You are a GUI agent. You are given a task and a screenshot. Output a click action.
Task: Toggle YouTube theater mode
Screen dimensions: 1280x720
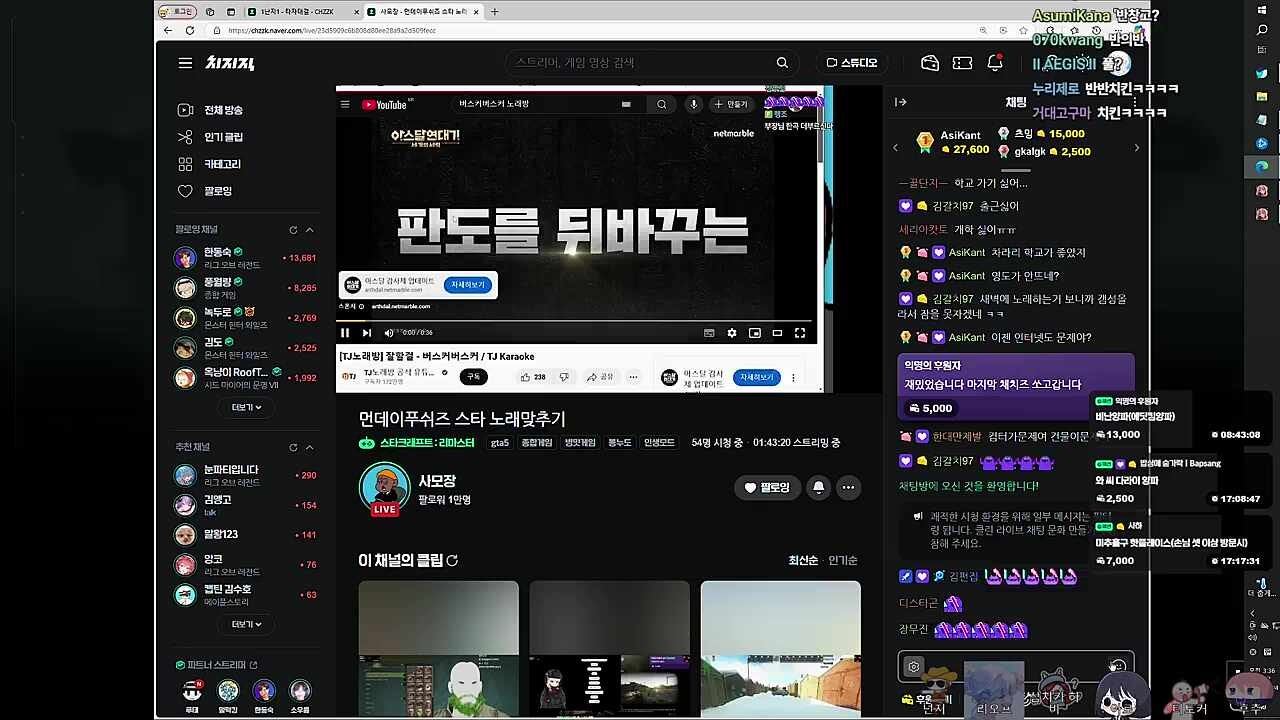[x=777, y=333]
